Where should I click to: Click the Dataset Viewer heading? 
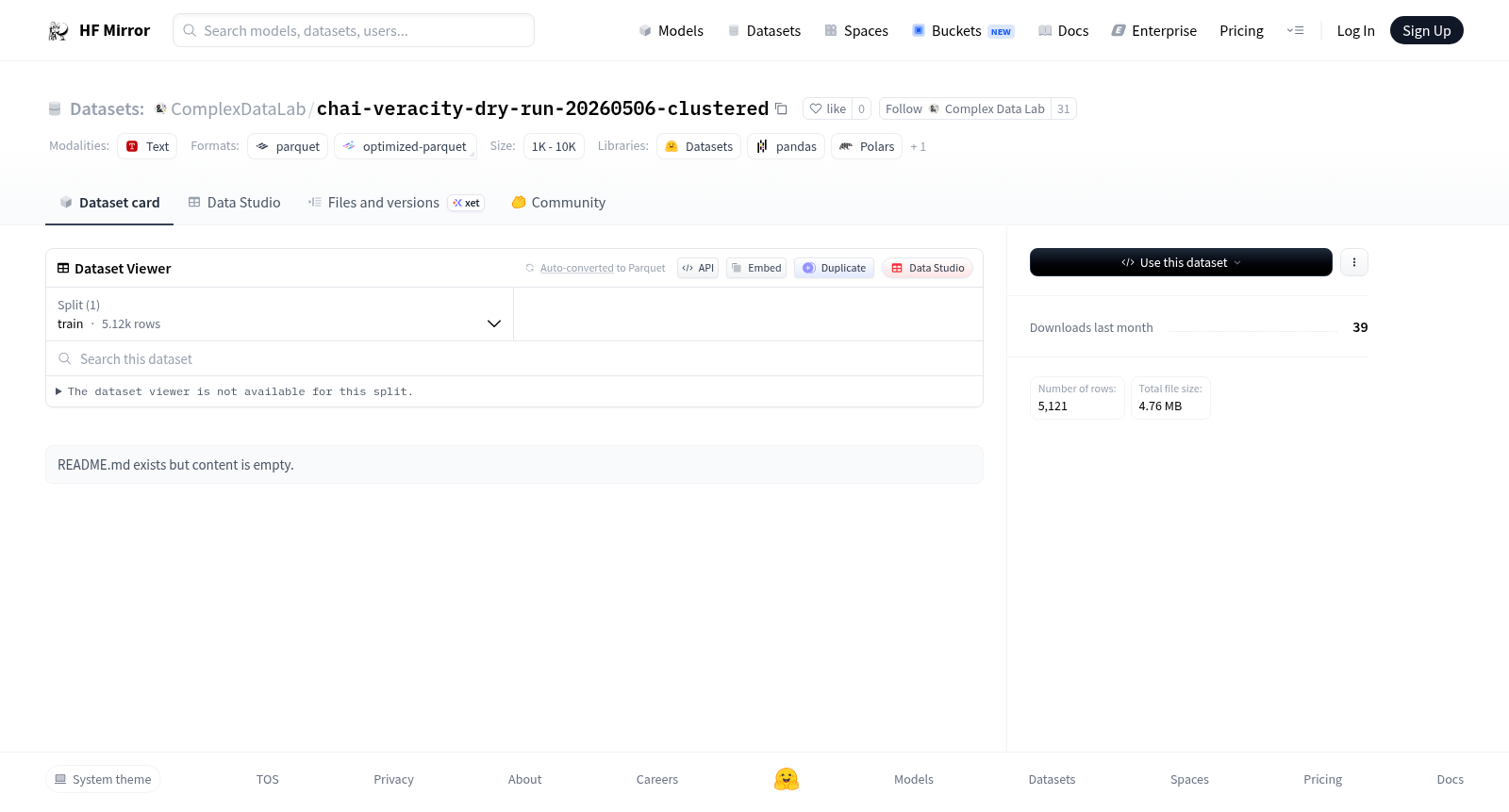(x=123, y=269)
